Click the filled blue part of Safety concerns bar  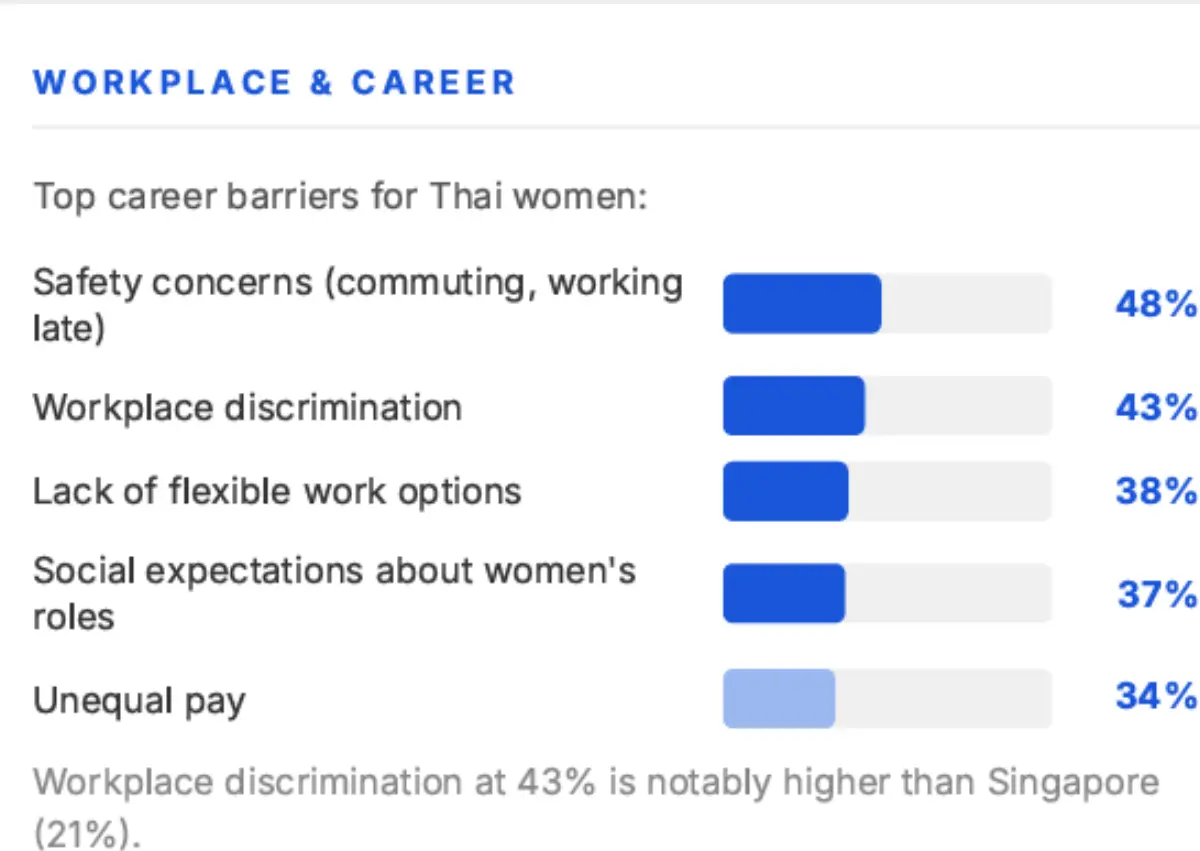802,304
